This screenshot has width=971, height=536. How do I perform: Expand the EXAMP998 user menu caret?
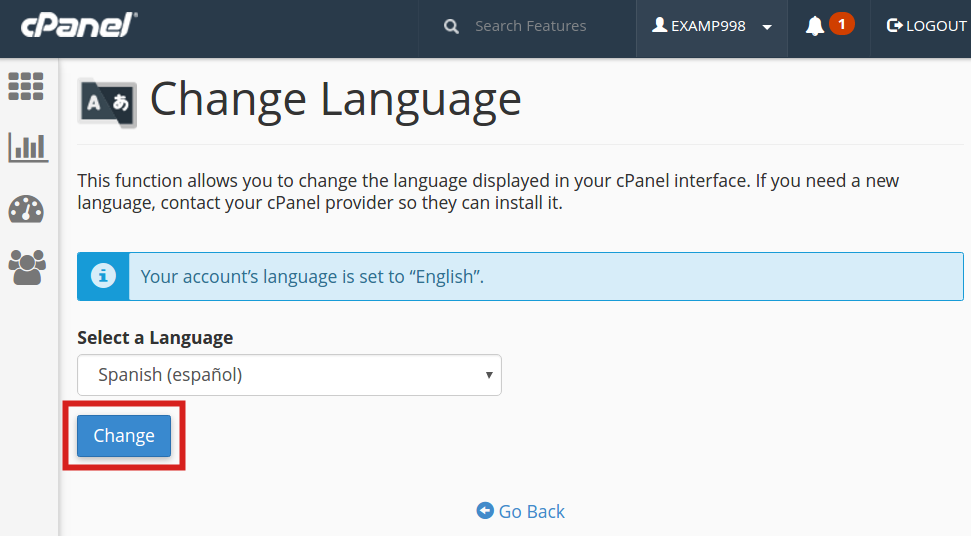[767, 27]
